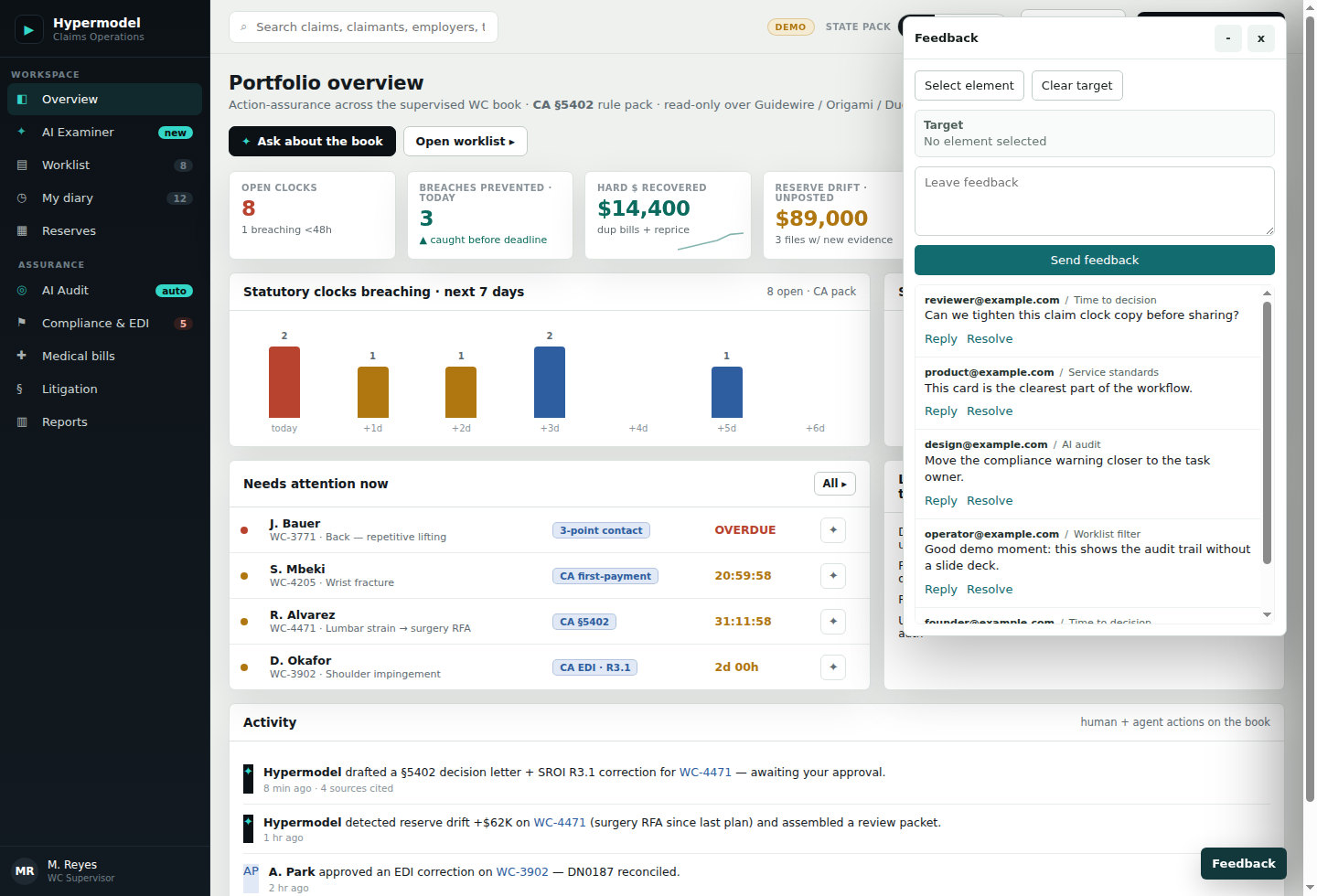The image size is (1317, 896).
Task: Open worklist via the arrow button
Action: click(x=466, y=142)
